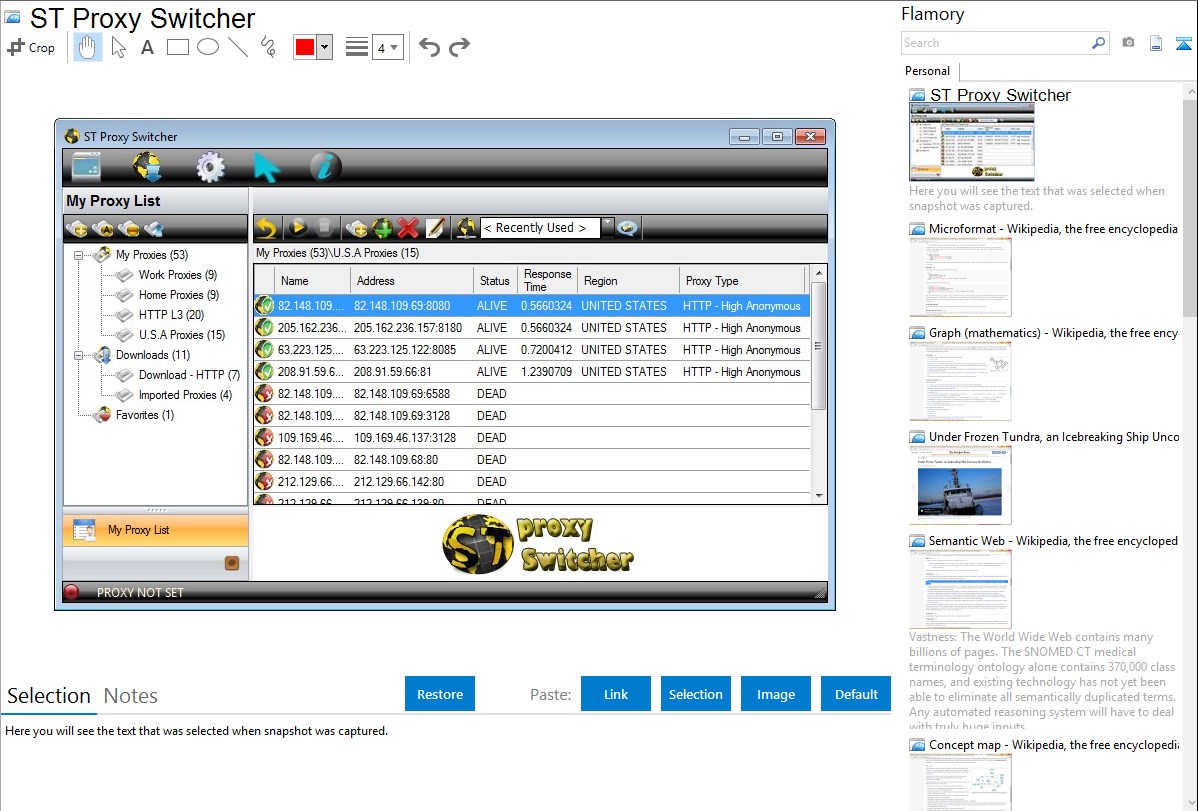Open the settings gear in Proxy Switcher

(x=210, y=167)
